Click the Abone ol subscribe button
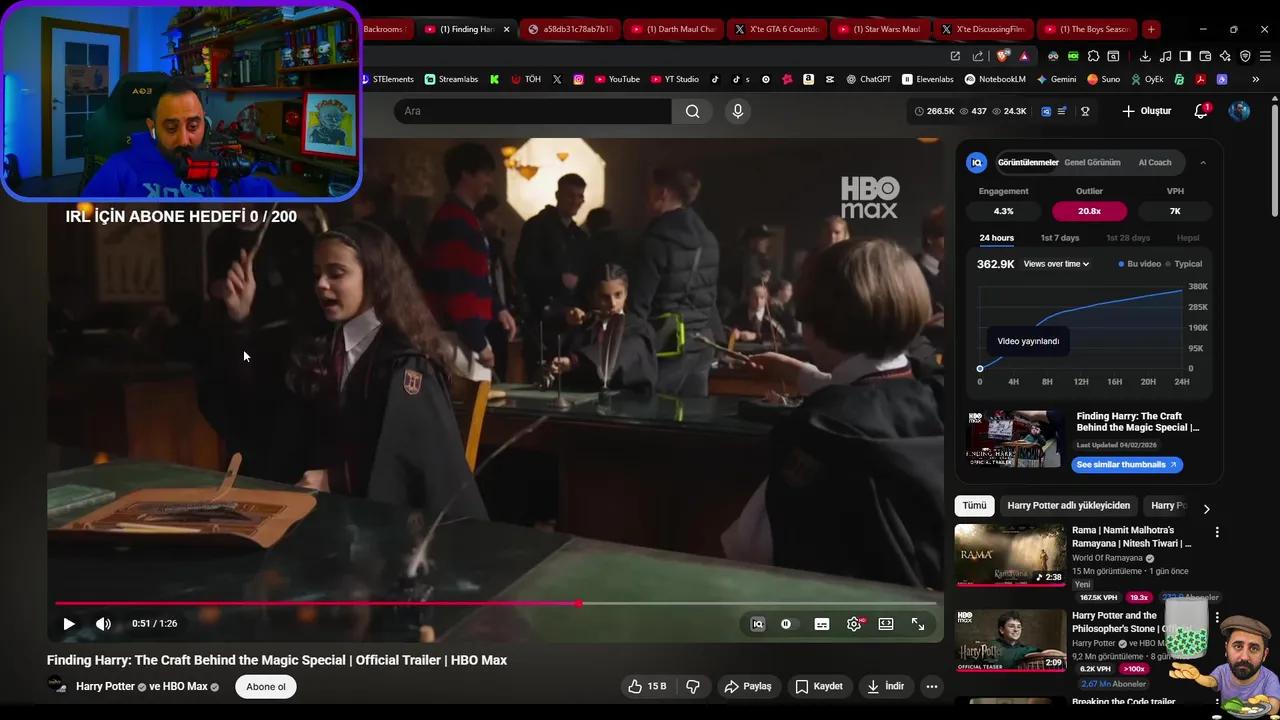 tap(265, 686)
